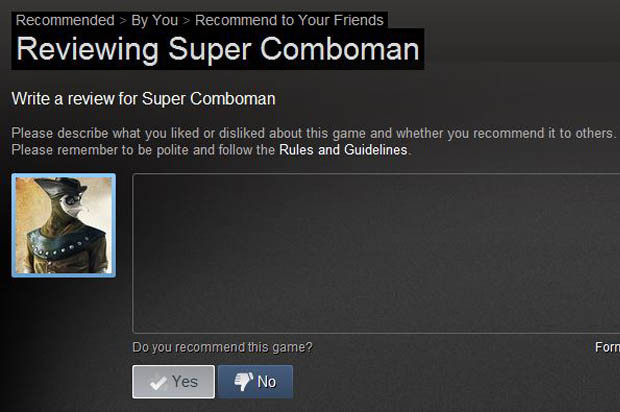The width and height of the screenshot is (620, 412).
Task: Click the breadcrumb arrow after By You
Action: click(x=187, y=21)
